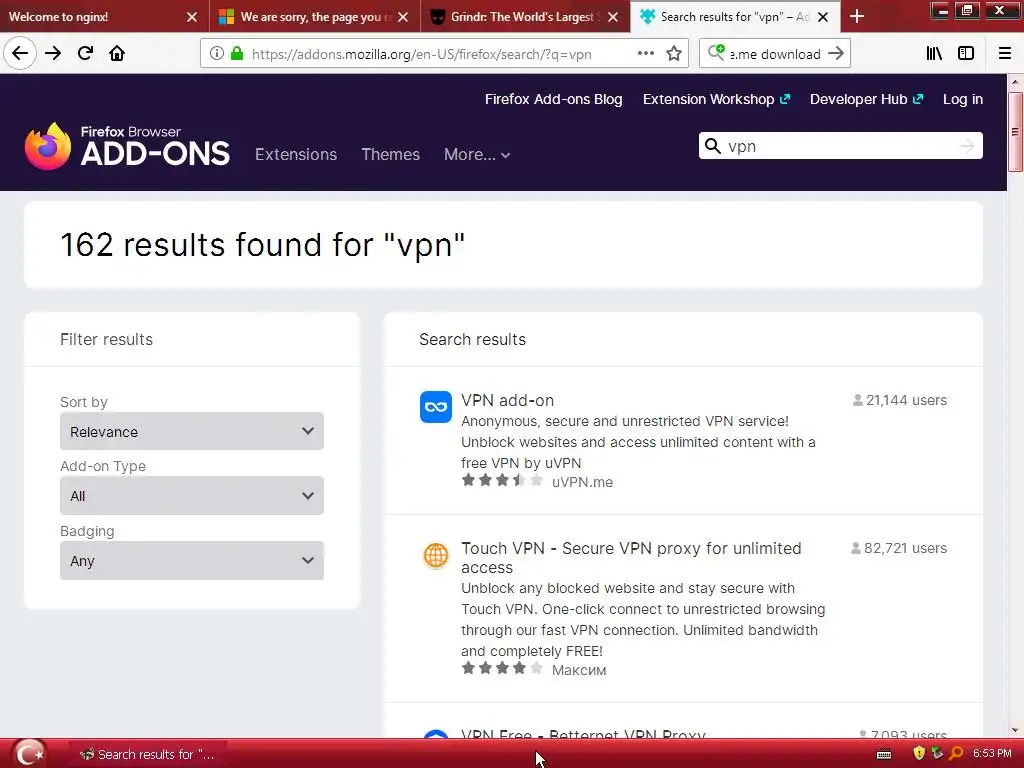The image size is (1024, 768).
Task: Close the Grindr tab
Action: (x=613, y=17)
